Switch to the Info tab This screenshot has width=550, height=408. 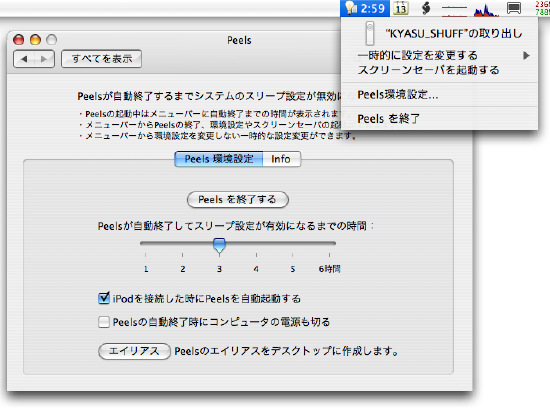tap(281, 159)
